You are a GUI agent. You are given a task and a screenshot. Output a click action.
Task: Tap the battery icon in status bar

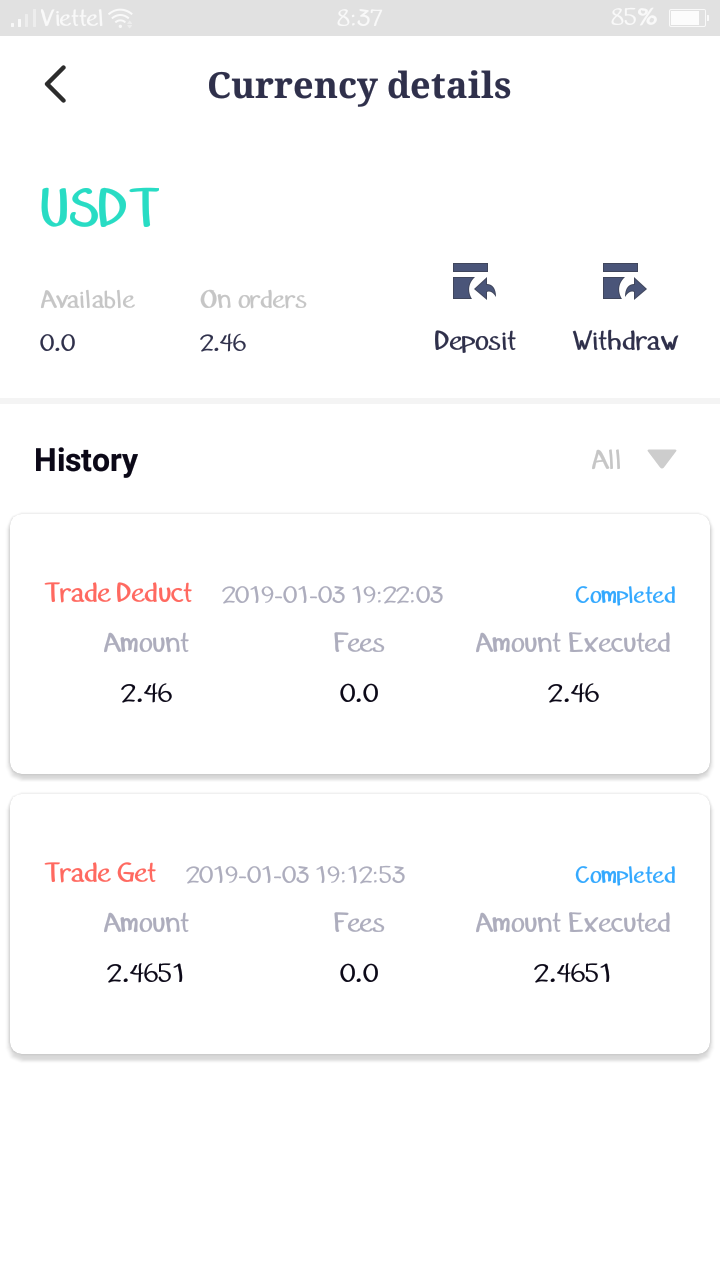click(687, 17)
